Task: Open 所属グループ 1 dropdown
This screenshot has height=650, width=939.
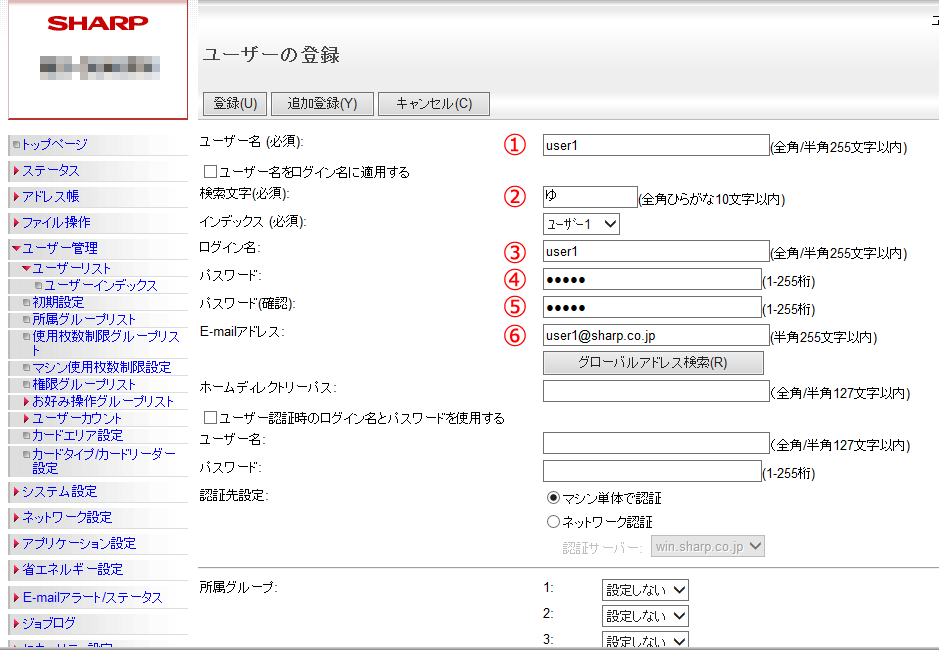Action: coord(645,590)
